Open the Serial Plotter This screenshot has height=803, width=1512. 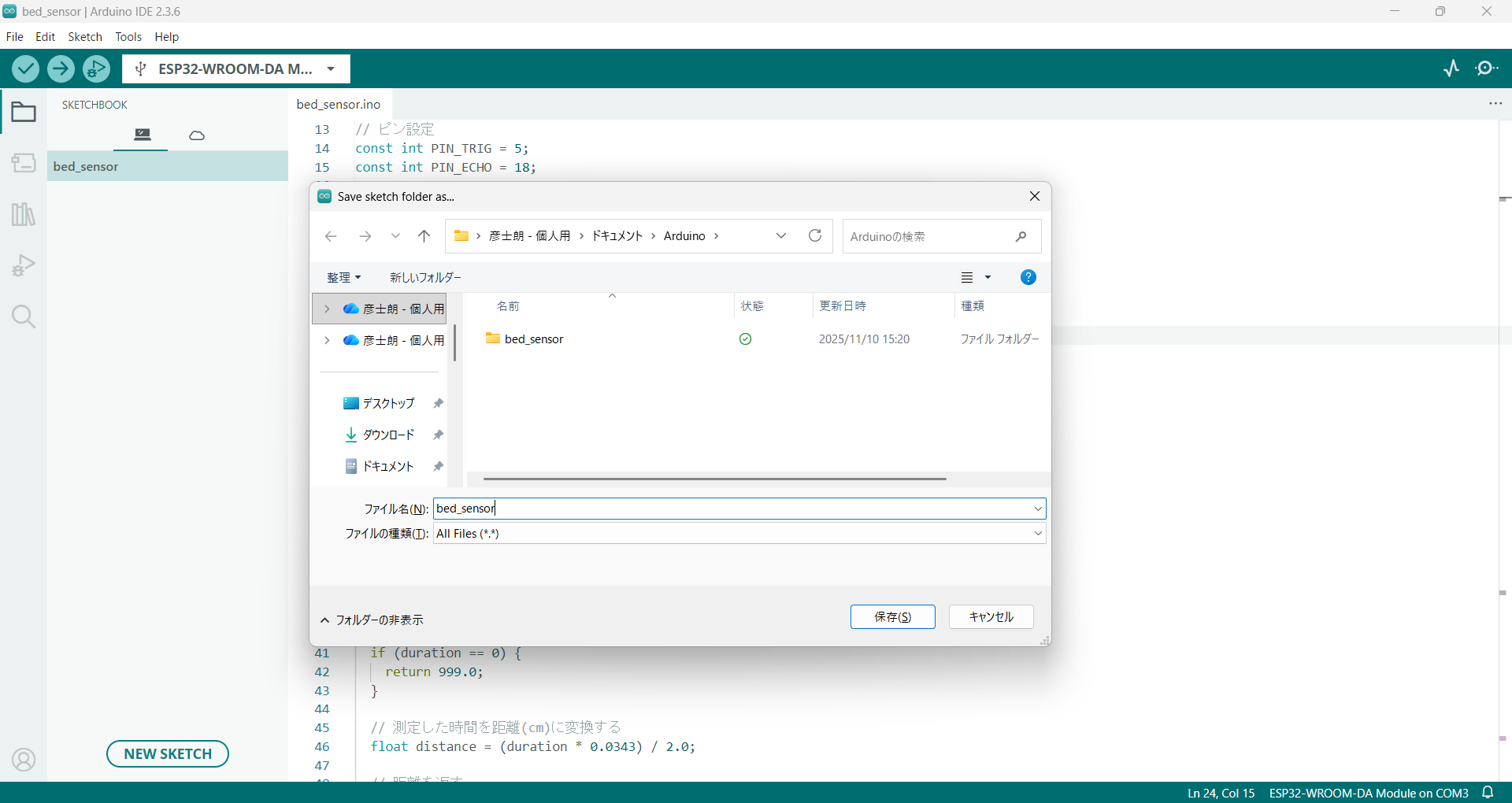[1451, 68]
